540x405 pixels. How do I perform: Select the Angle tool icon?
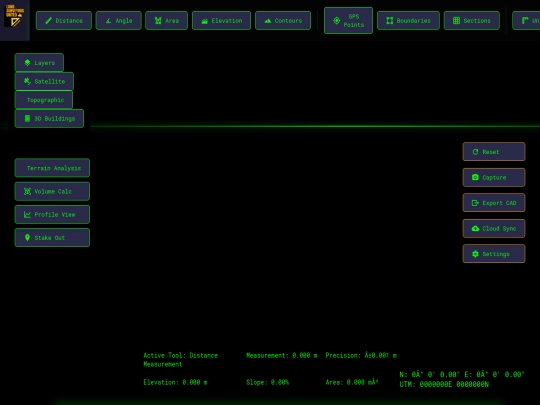point(108,21)
